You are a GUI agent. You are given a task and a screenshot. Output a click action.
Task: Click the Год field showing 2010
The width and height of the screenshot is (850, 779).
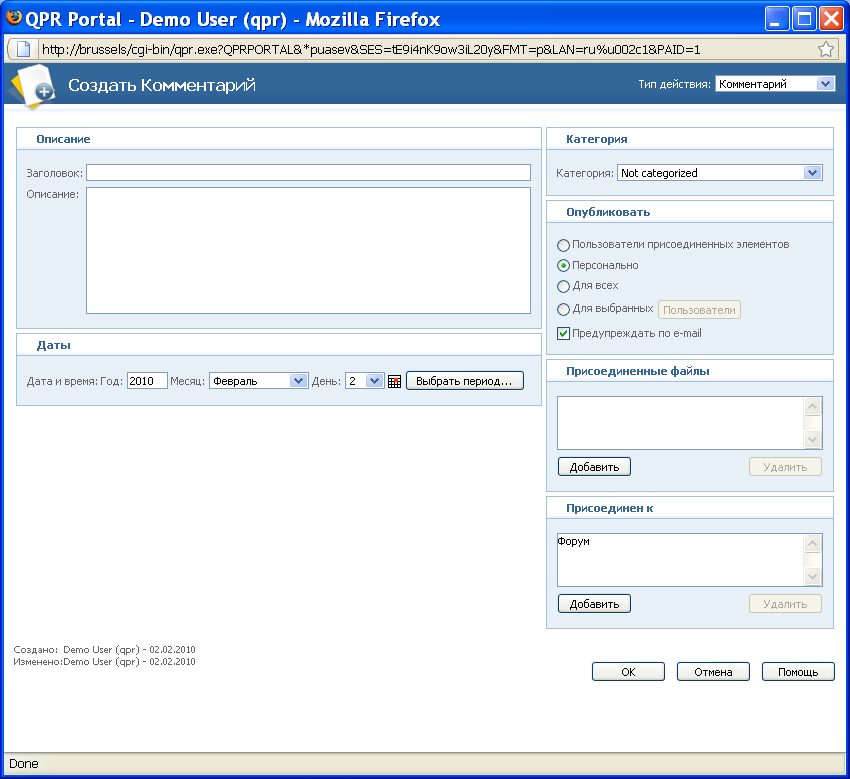click(147, 381)
